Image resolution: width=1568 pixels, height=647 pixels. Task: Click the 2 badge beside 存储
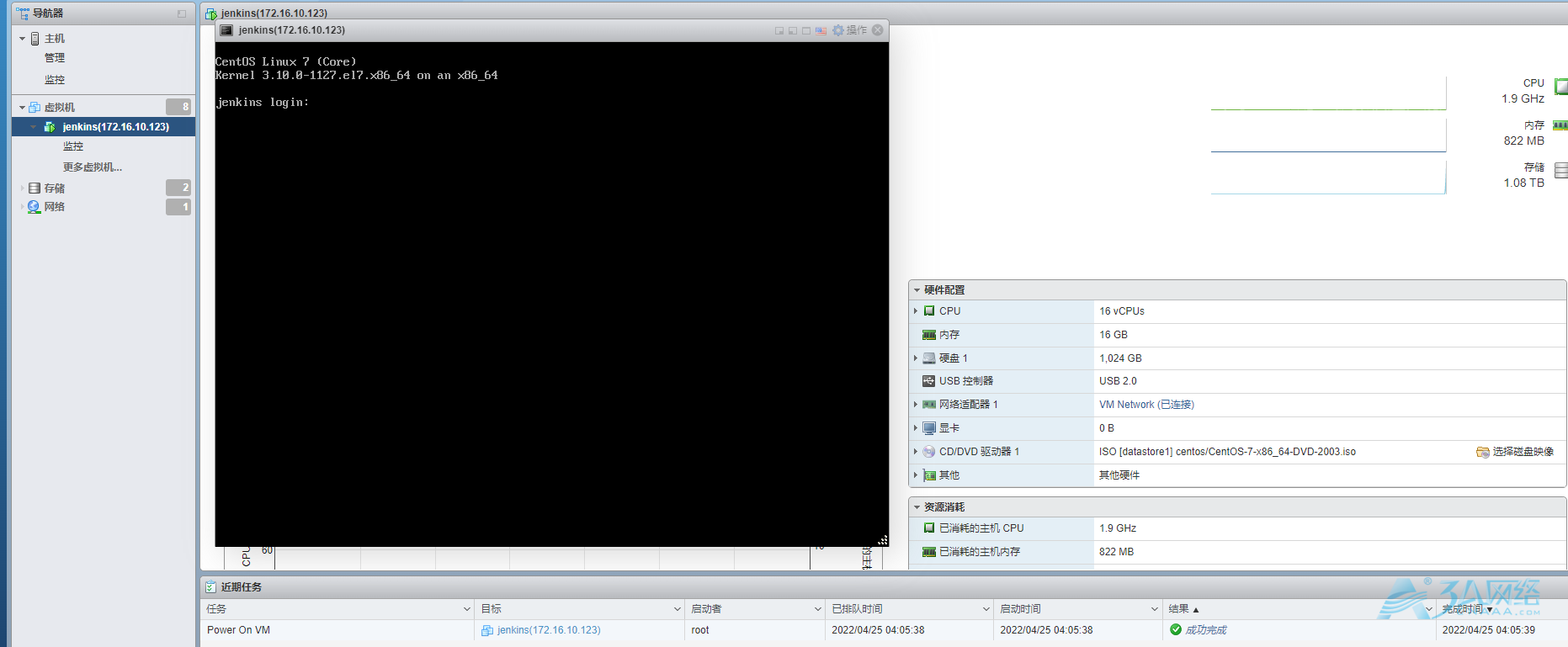(x=178, y=188)
